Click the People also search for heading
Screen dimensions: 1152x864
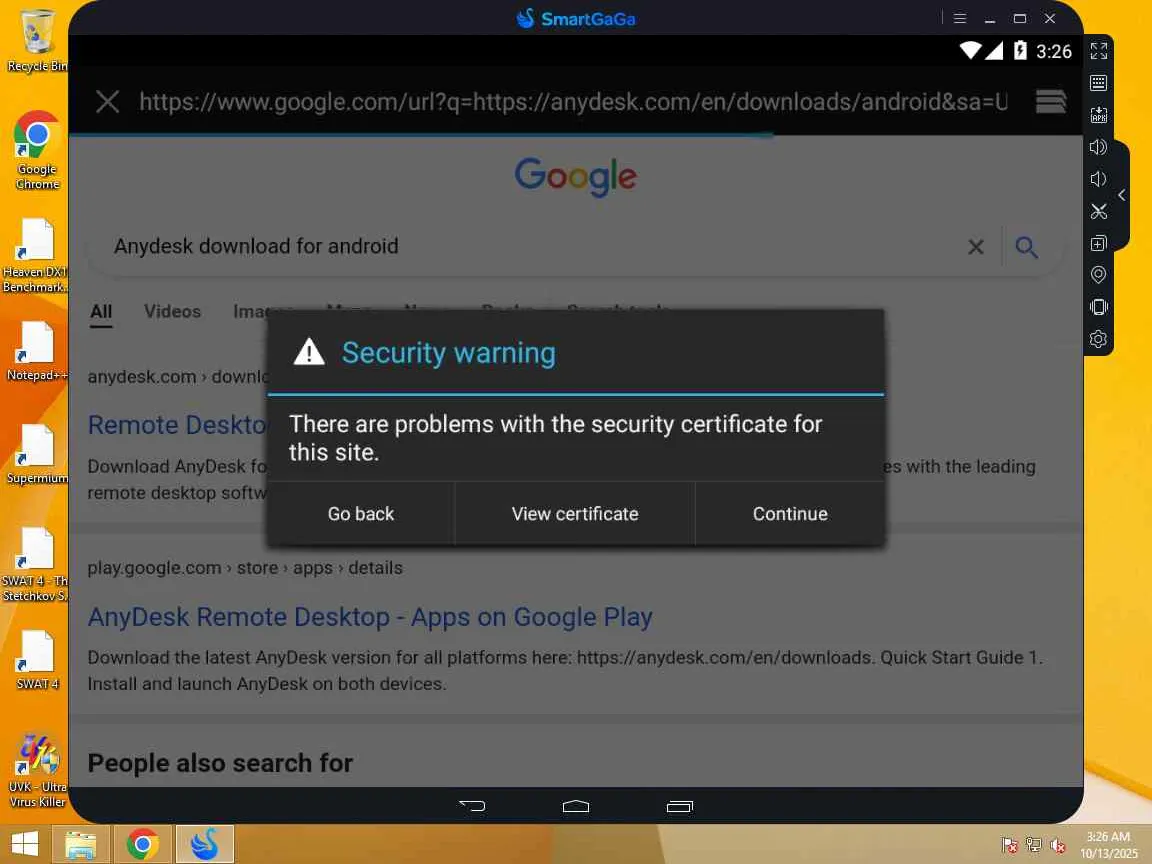[x=220, y=763]
